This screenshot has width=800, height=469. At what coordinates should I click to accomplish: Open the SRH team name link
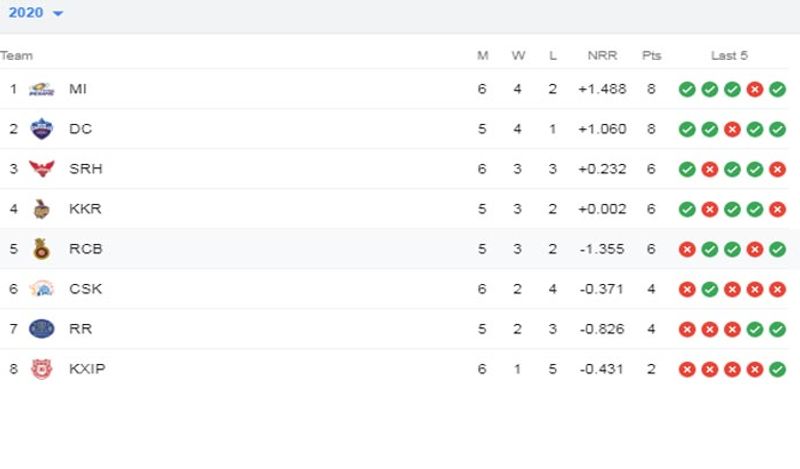coord(86,168)
